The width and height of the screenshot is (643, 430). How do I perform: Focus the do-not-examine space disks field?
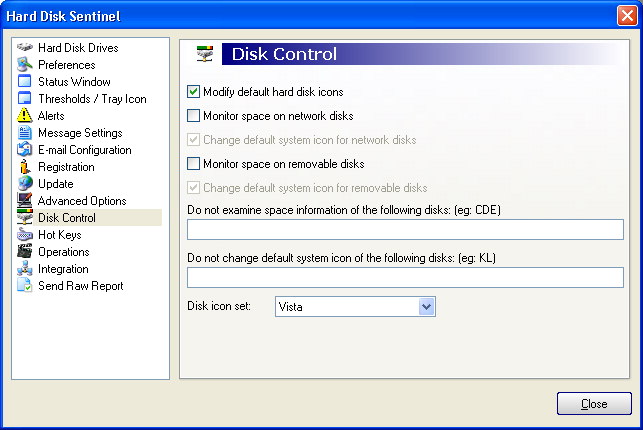click(405, 230)
